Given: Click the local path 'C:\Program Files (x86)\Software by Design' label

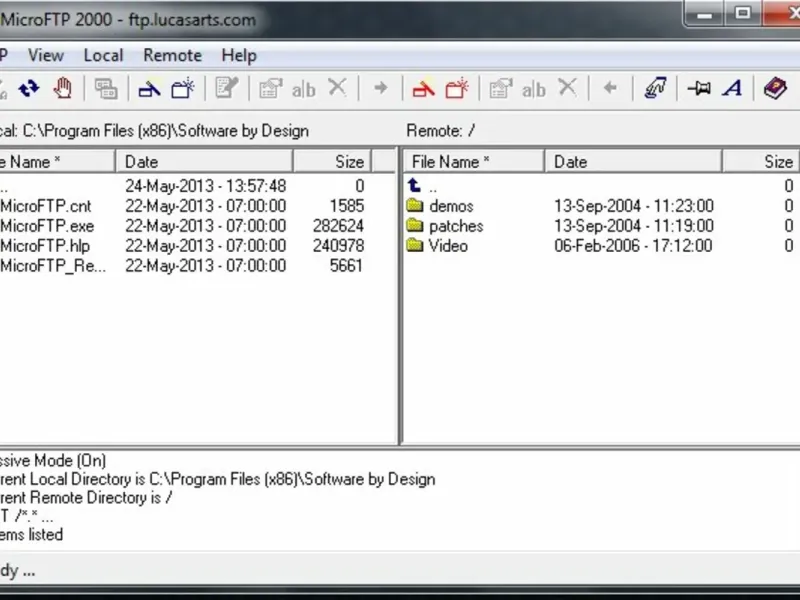Looking at the screenshot, I should coord(166,131).
